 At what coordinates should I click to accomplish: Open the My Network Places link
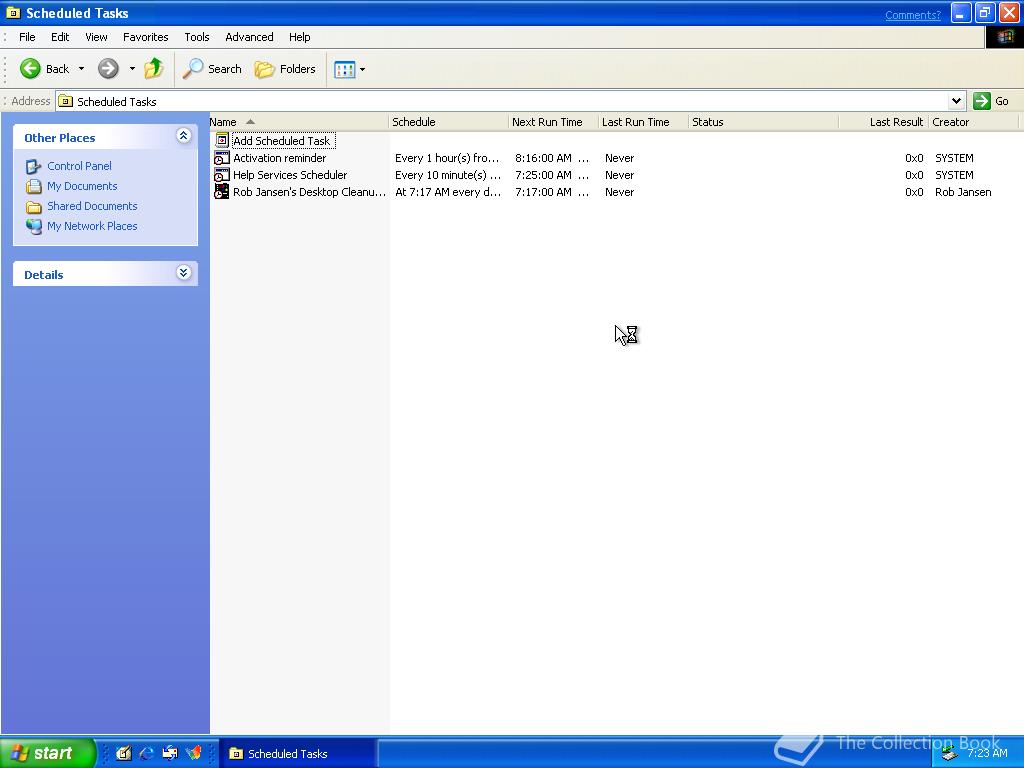coord(92,226)
